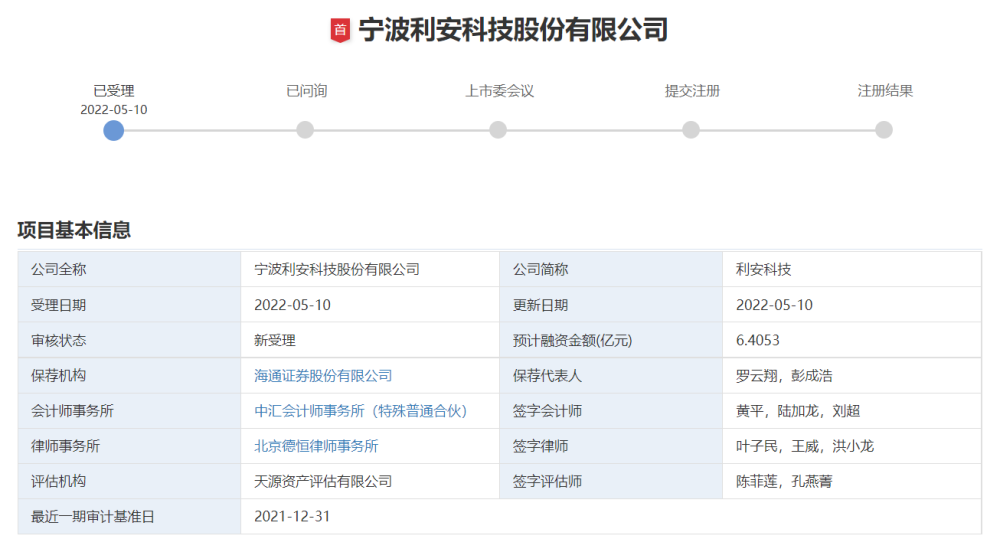This screenshot has width=1000, height=552.
Task: Open 海通证券股份有限公司 sponsor link
Action: tap(323, 376)
